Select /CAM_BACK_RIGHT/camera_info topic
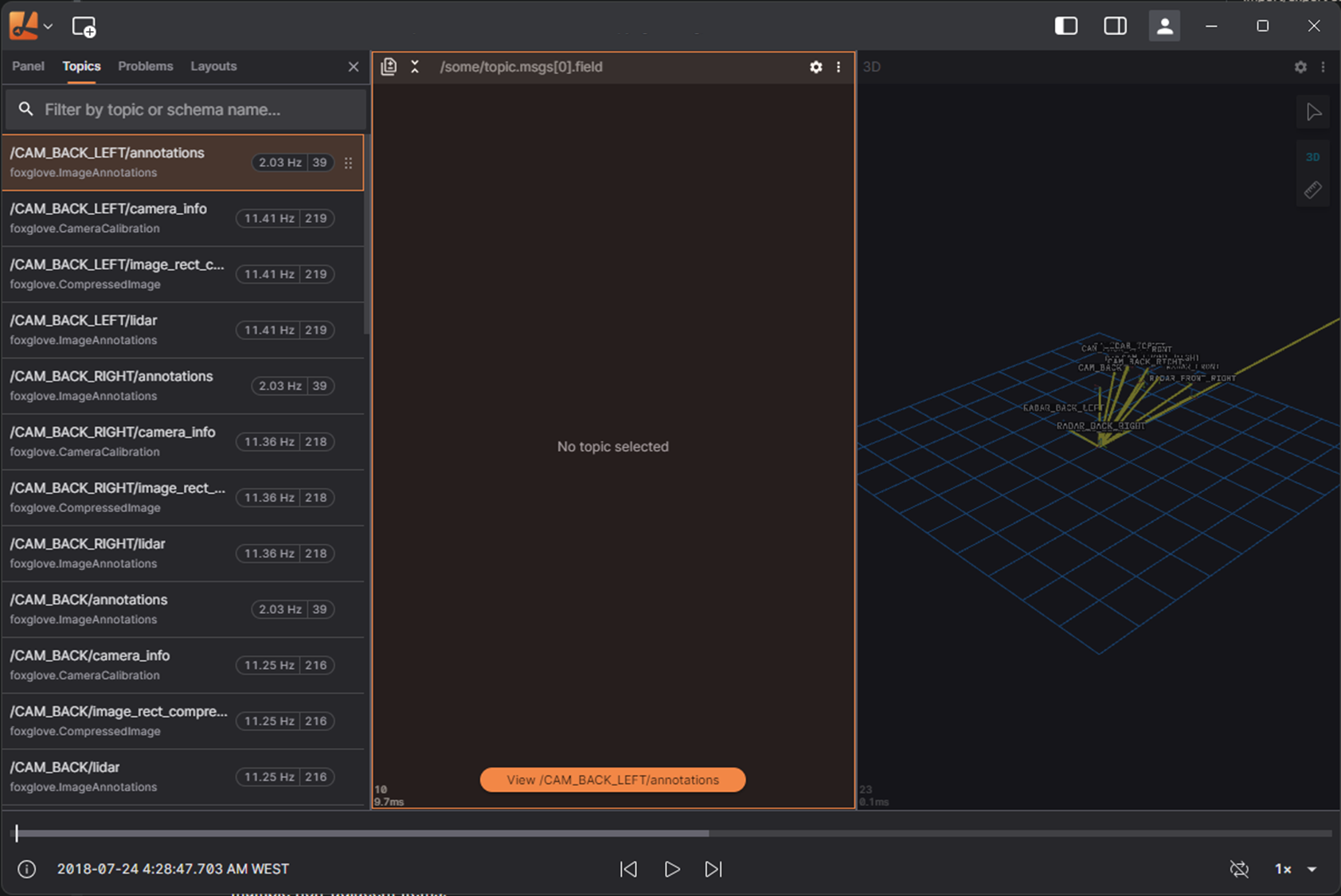 click(182, 441)
